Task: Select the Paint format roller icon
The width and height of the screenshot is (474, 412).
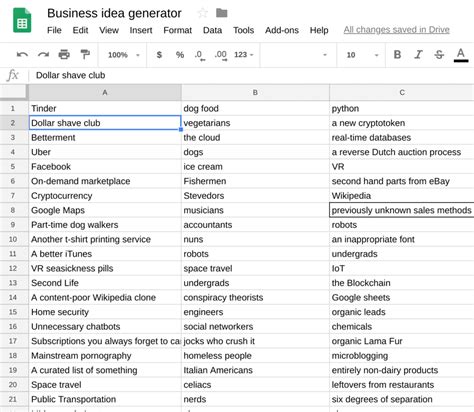Action: tap(85, 54)
